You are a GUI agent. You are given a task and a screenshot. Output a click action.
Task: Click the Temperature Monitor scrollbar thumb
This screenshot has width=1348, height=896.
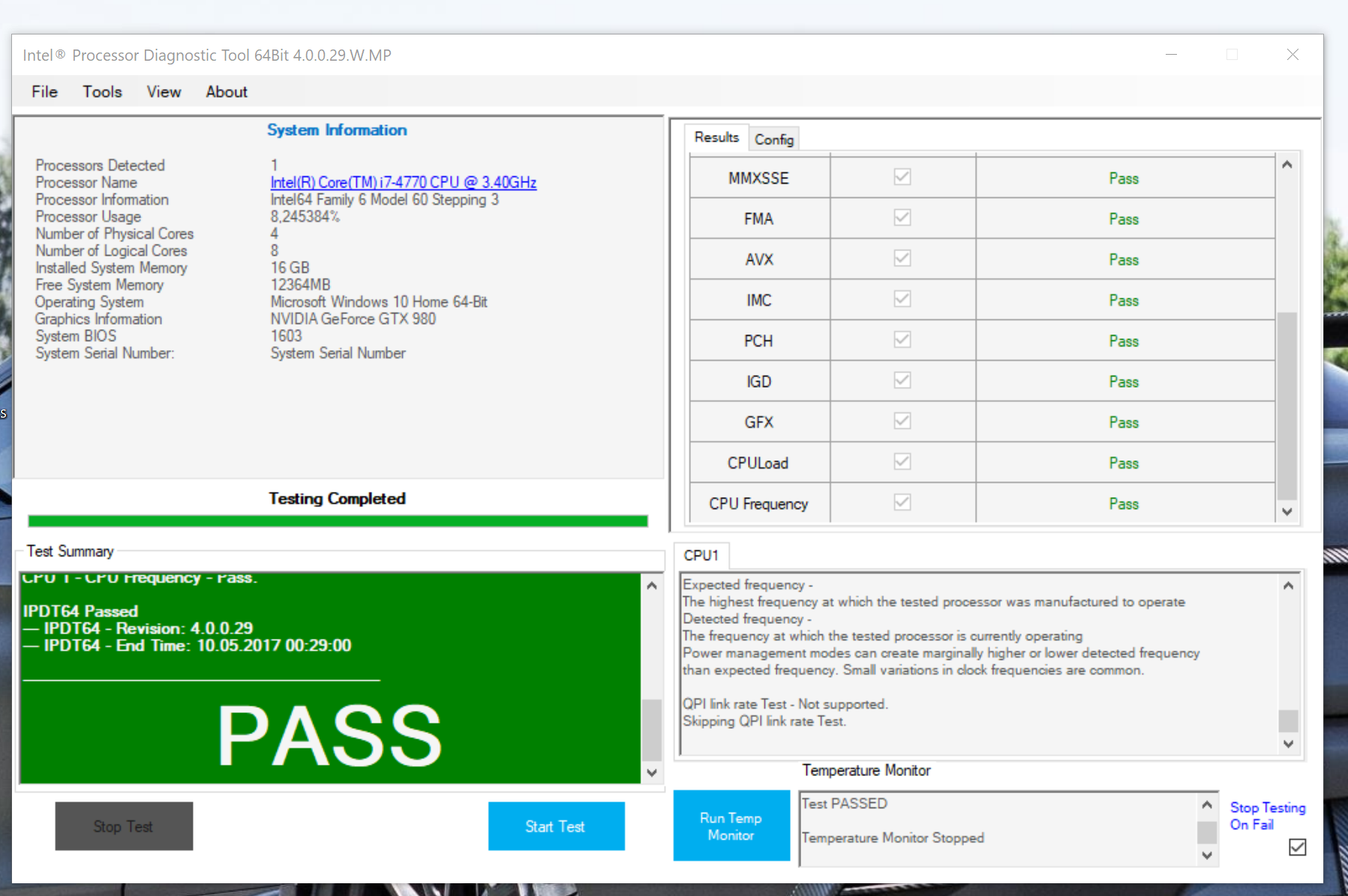point(1206,832)
